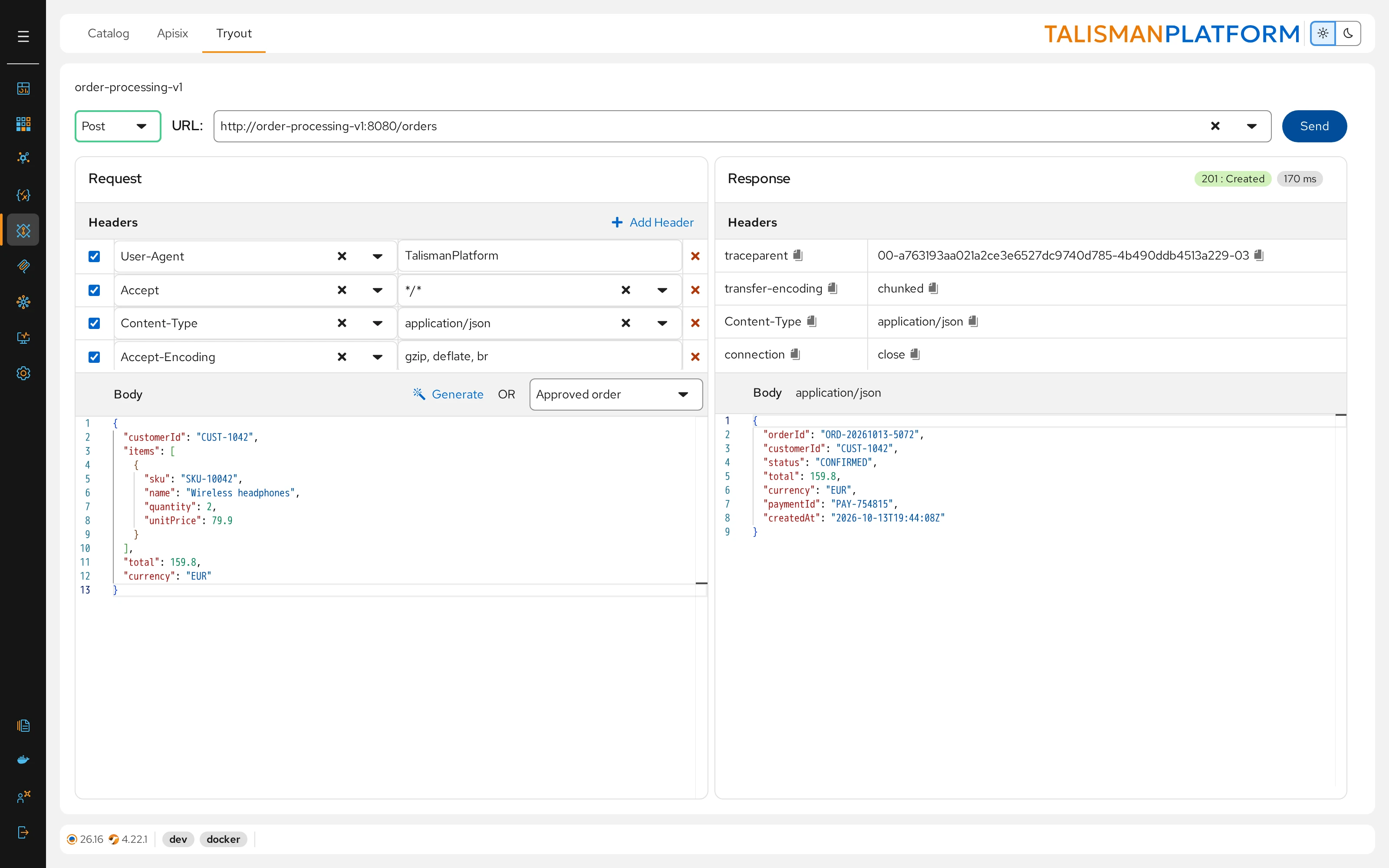The image size is (1389, 868).
Task: Copy the transfer-encoding header name
Action: [832, 288]
